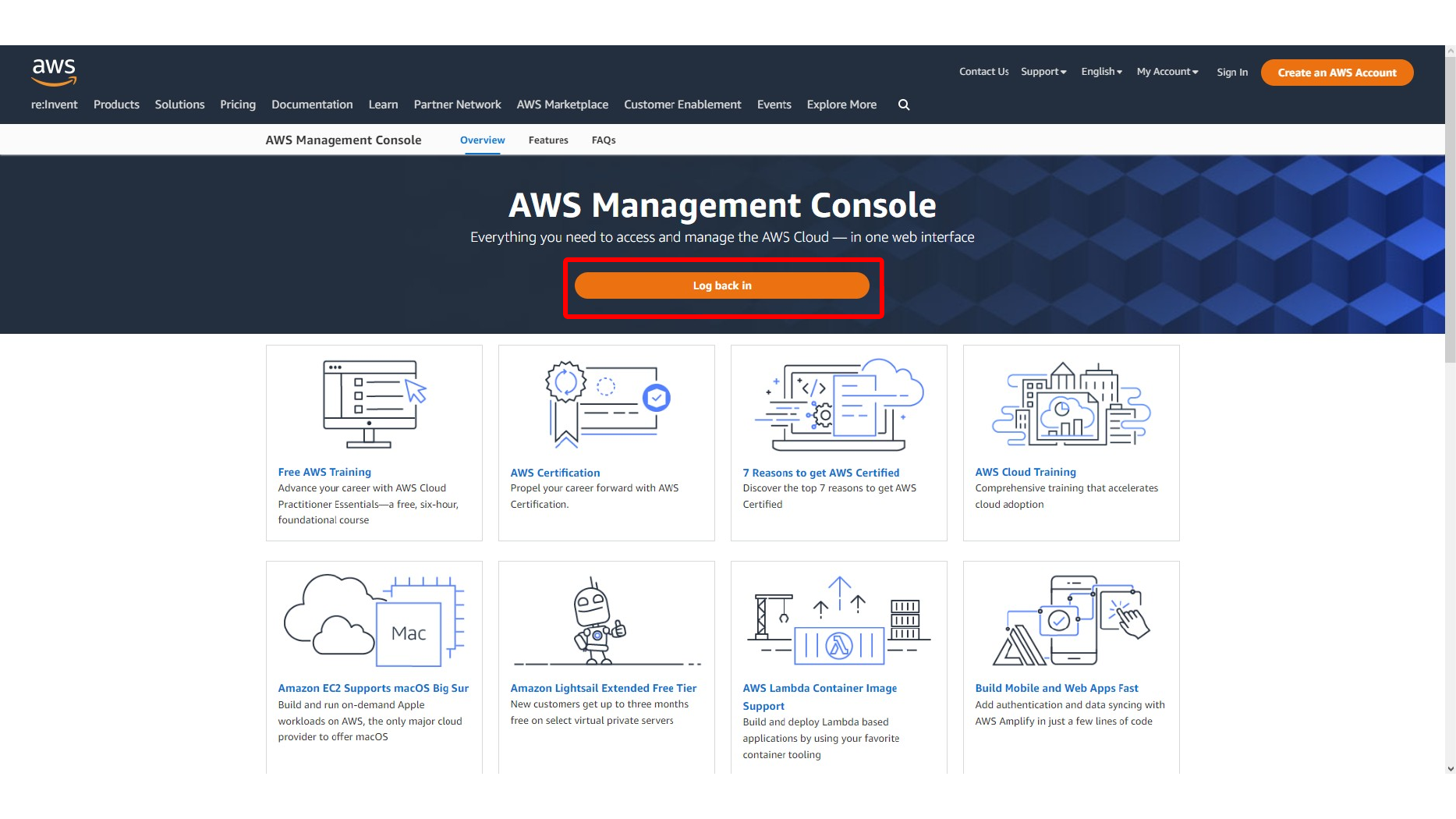This screenshot has height=819, width=1456.
Task: Click Create an AWS Account button
Action: (1337, 73)
